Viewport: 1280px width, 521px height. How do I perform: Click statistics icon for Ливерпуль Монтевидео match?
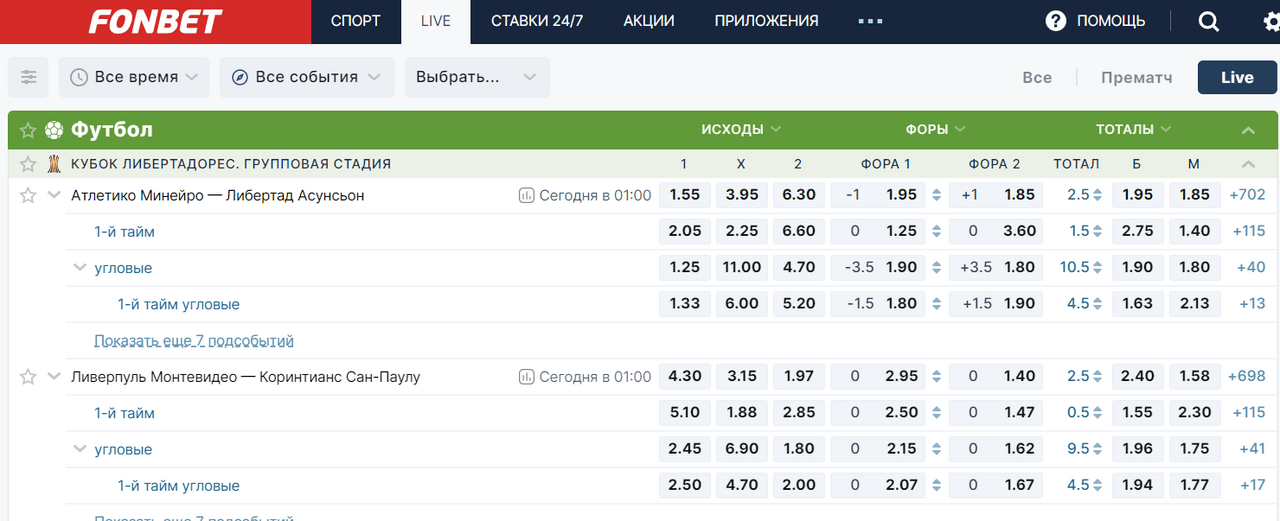(527, 377)
